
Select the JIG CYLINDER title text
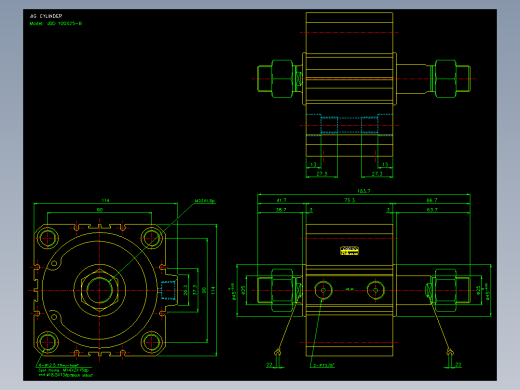[x=46, y=16]
